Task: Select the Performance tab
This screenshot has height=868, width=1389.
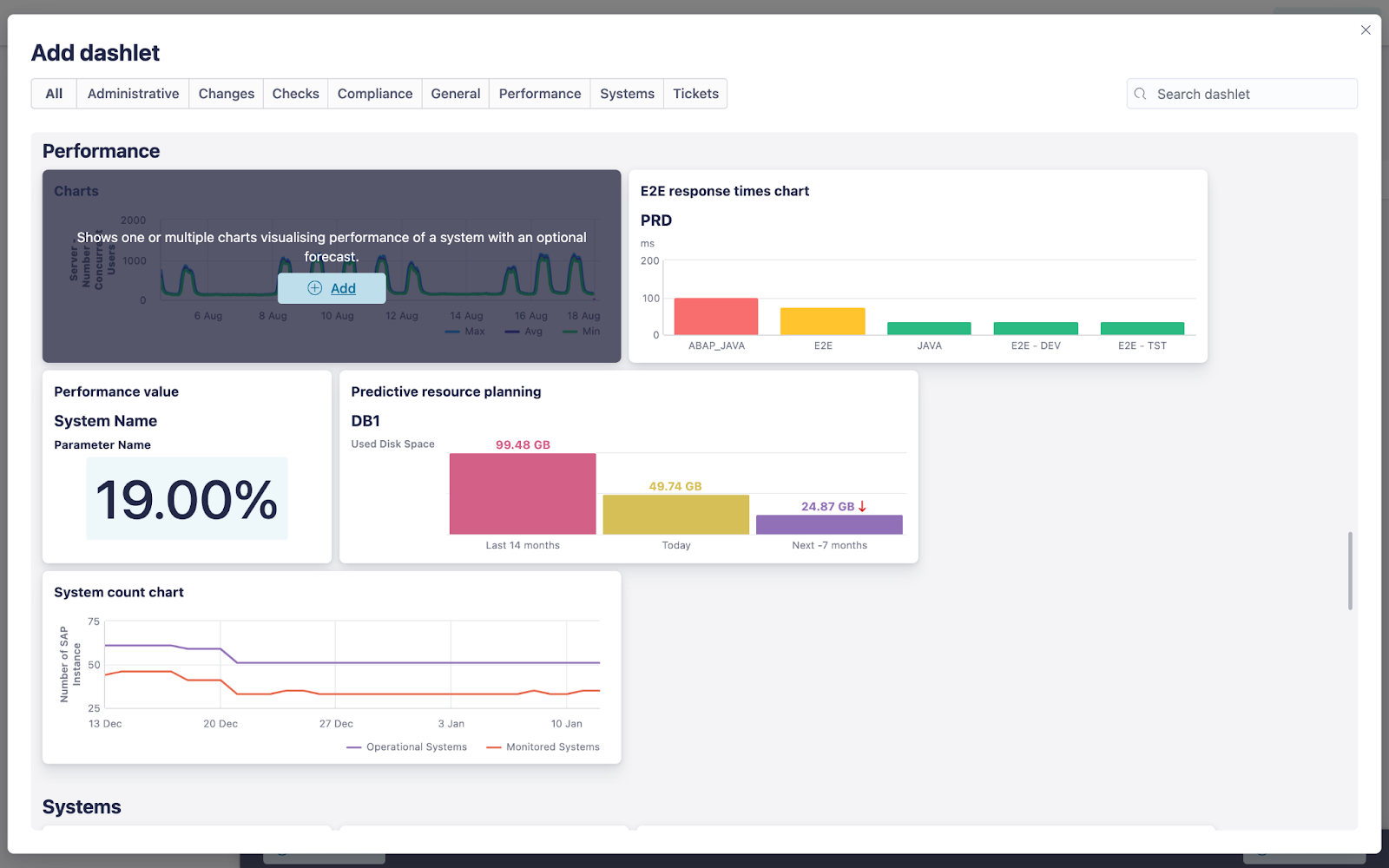Action: point(539,93)
